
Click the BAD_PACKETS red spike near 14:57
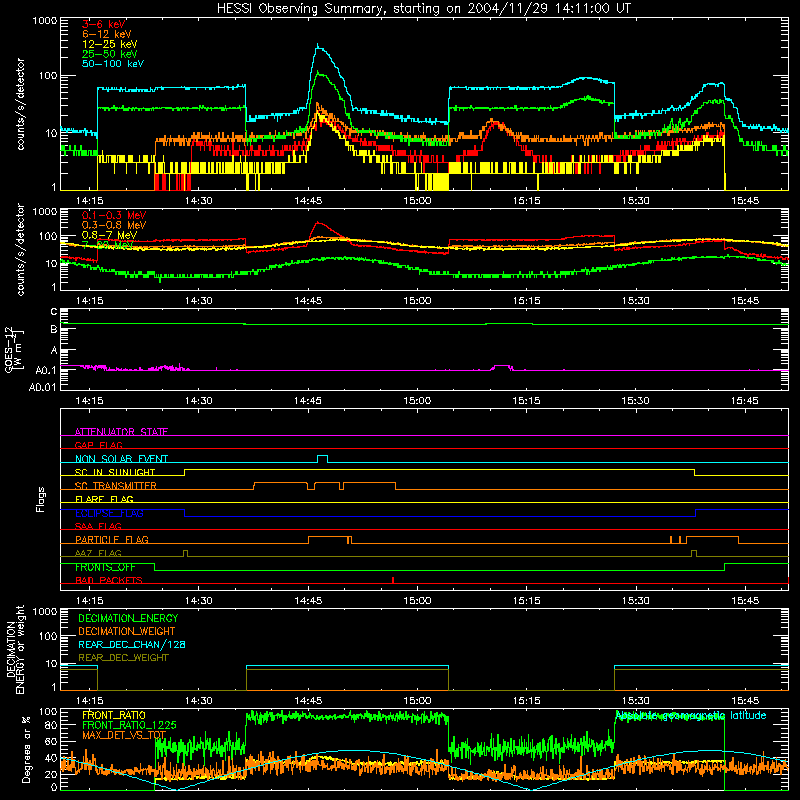[393, 580]
